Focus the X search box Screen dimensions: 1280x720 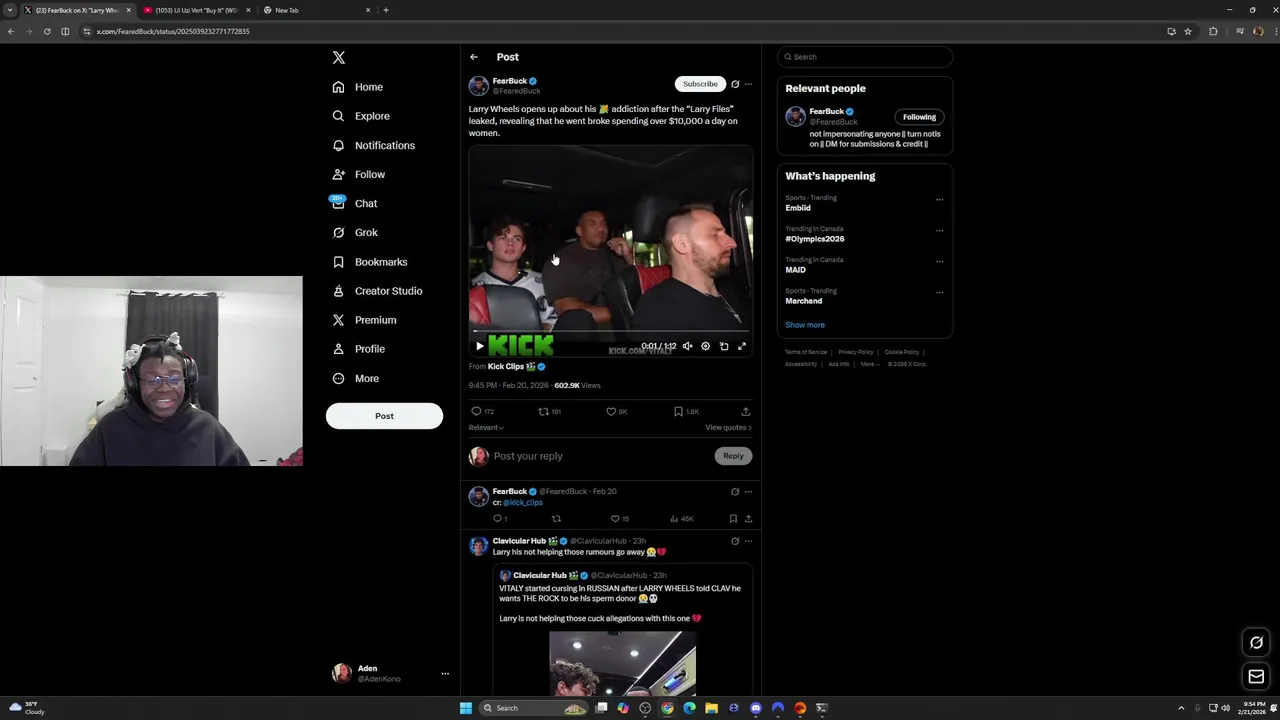865,57
